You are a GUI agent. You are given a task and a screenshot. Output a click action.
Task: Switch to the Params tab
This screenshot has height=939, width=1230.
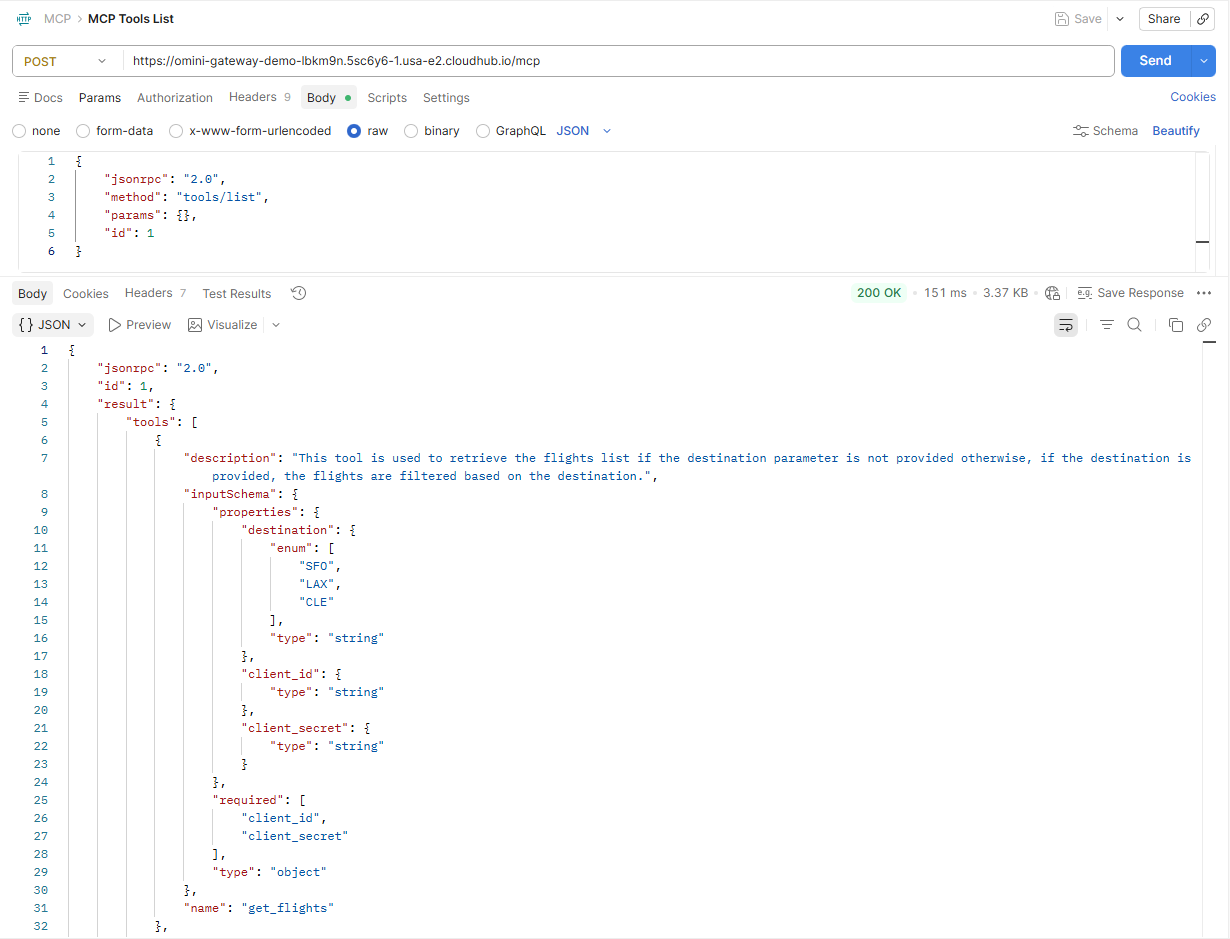coord(100,98)
